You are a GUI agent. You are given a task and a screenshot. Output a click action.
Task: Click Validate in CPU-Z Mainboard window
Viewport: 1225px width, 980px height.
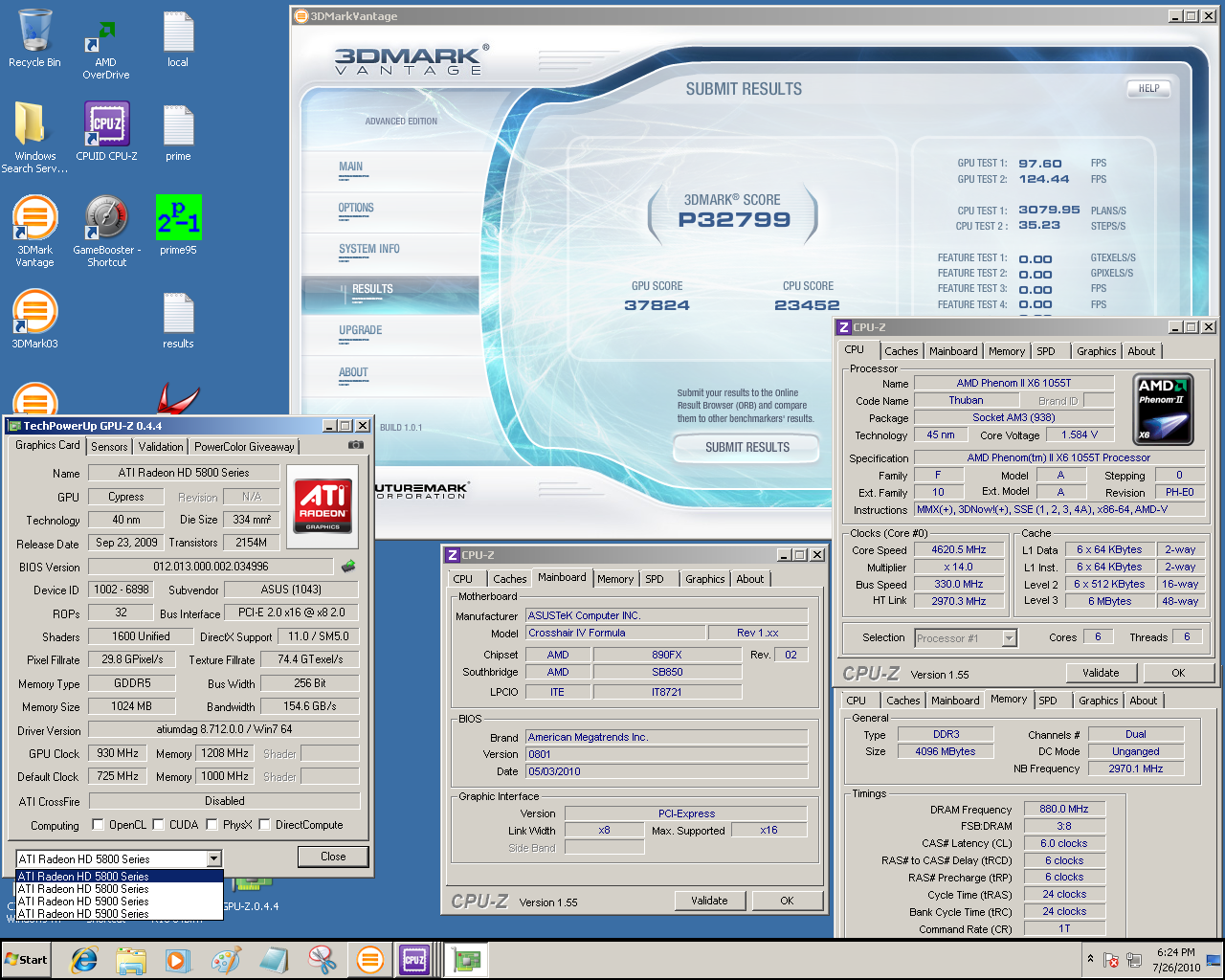[709, 901]
